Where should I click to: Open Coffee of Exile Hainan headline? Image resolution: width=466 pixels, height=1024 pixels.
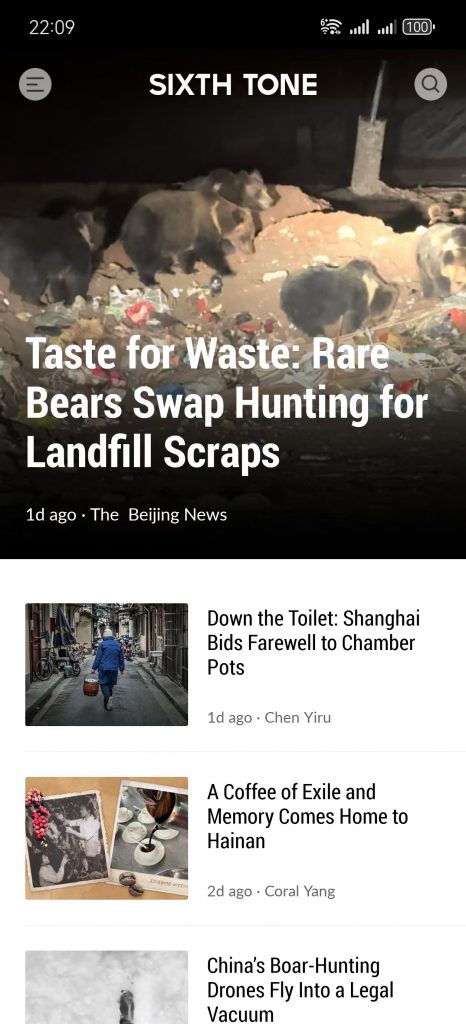(x=307, y=816)
